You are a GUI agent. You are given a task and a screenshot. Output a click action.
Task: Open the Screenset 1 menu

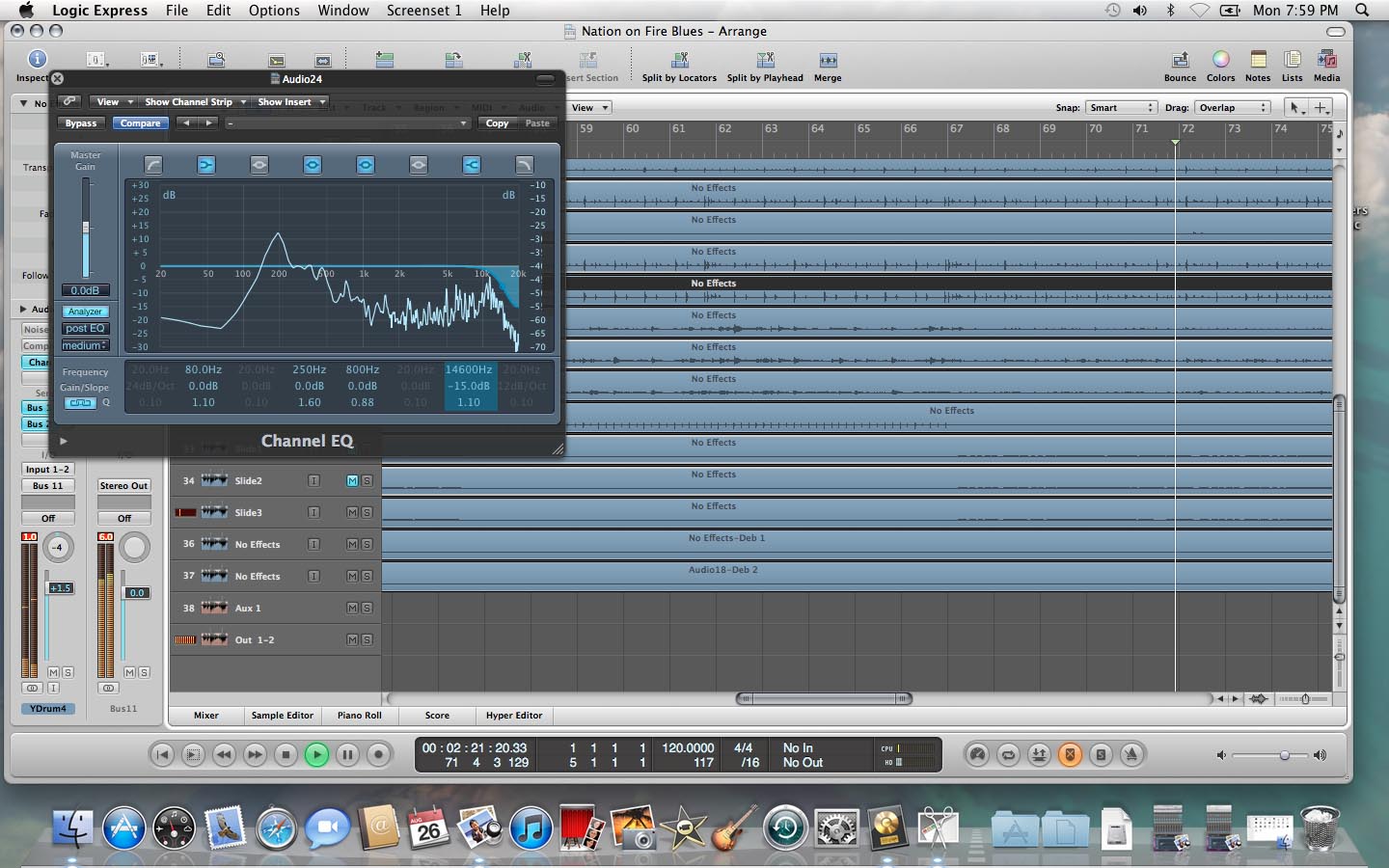(423, 11)
